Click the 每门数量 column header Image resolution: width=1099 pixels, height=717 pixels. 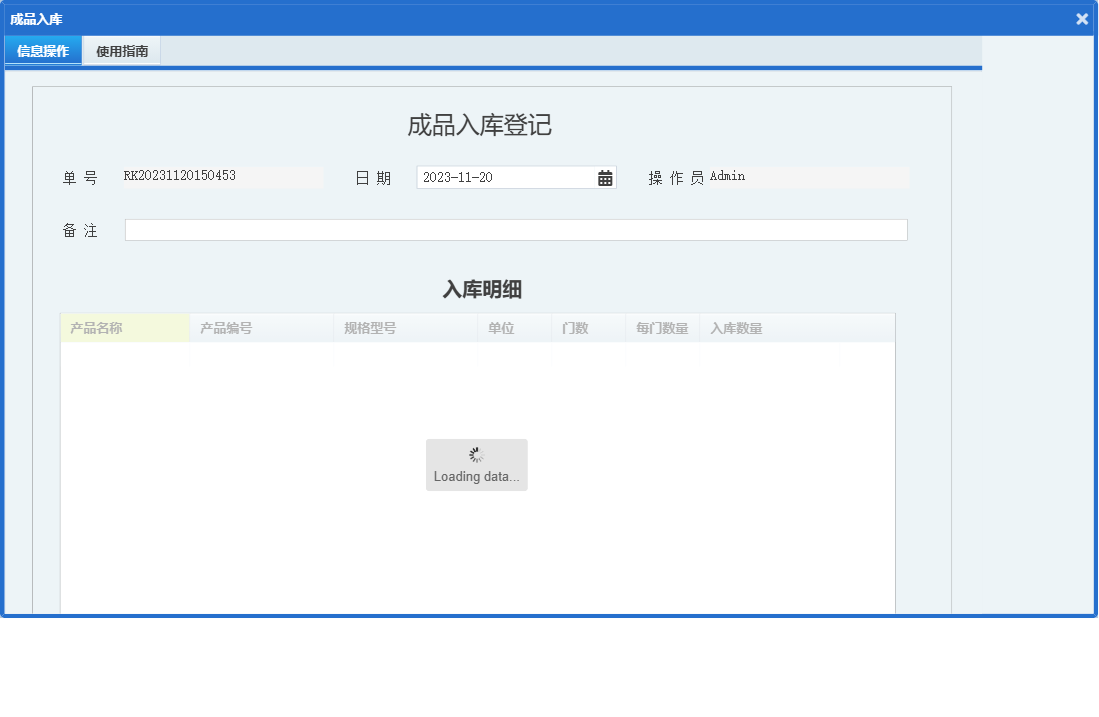[x=662, y=327]
